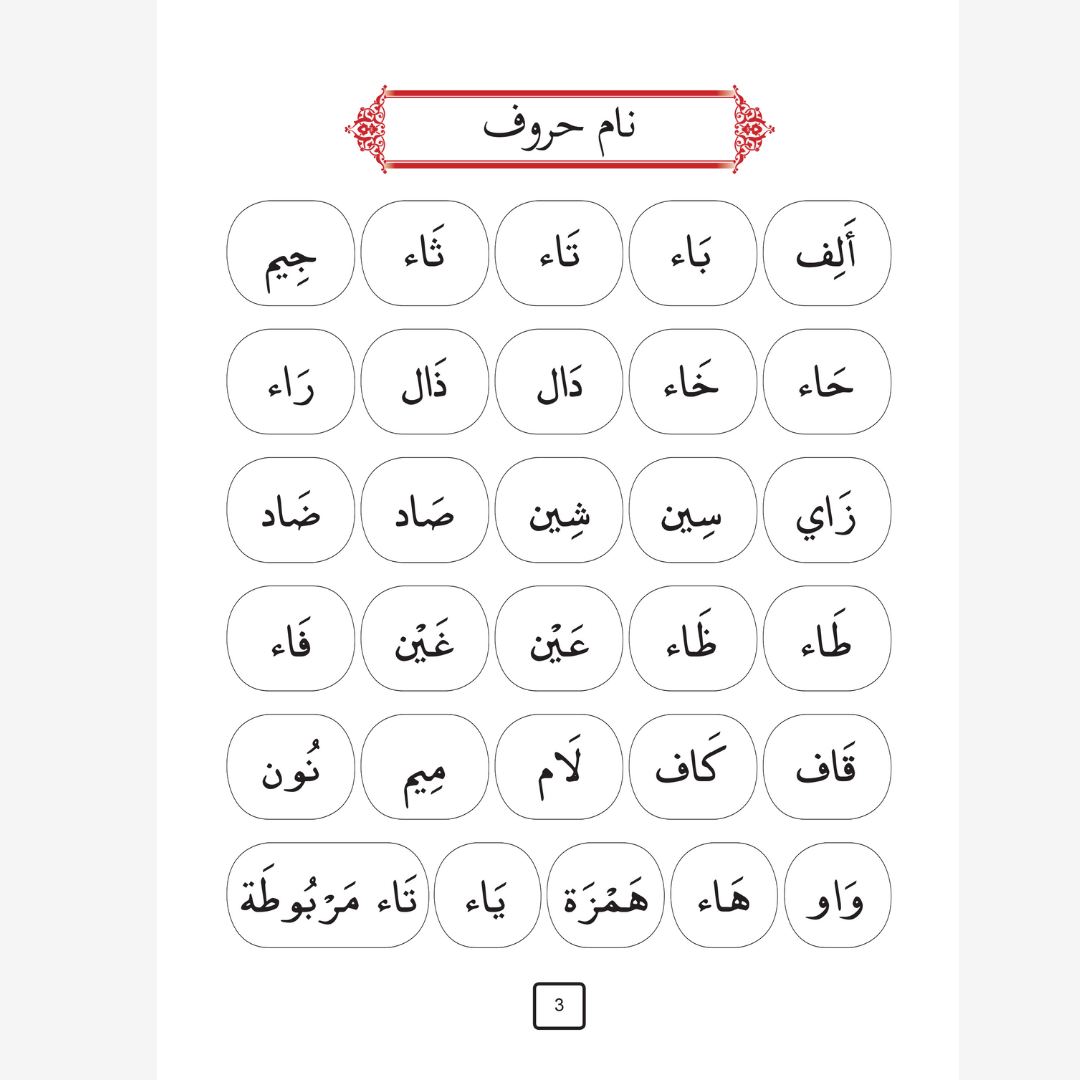Pick the نُون (Noon) bubble
The width and height of the screenshot is (1080, 1080).
(x=291, y=767)
